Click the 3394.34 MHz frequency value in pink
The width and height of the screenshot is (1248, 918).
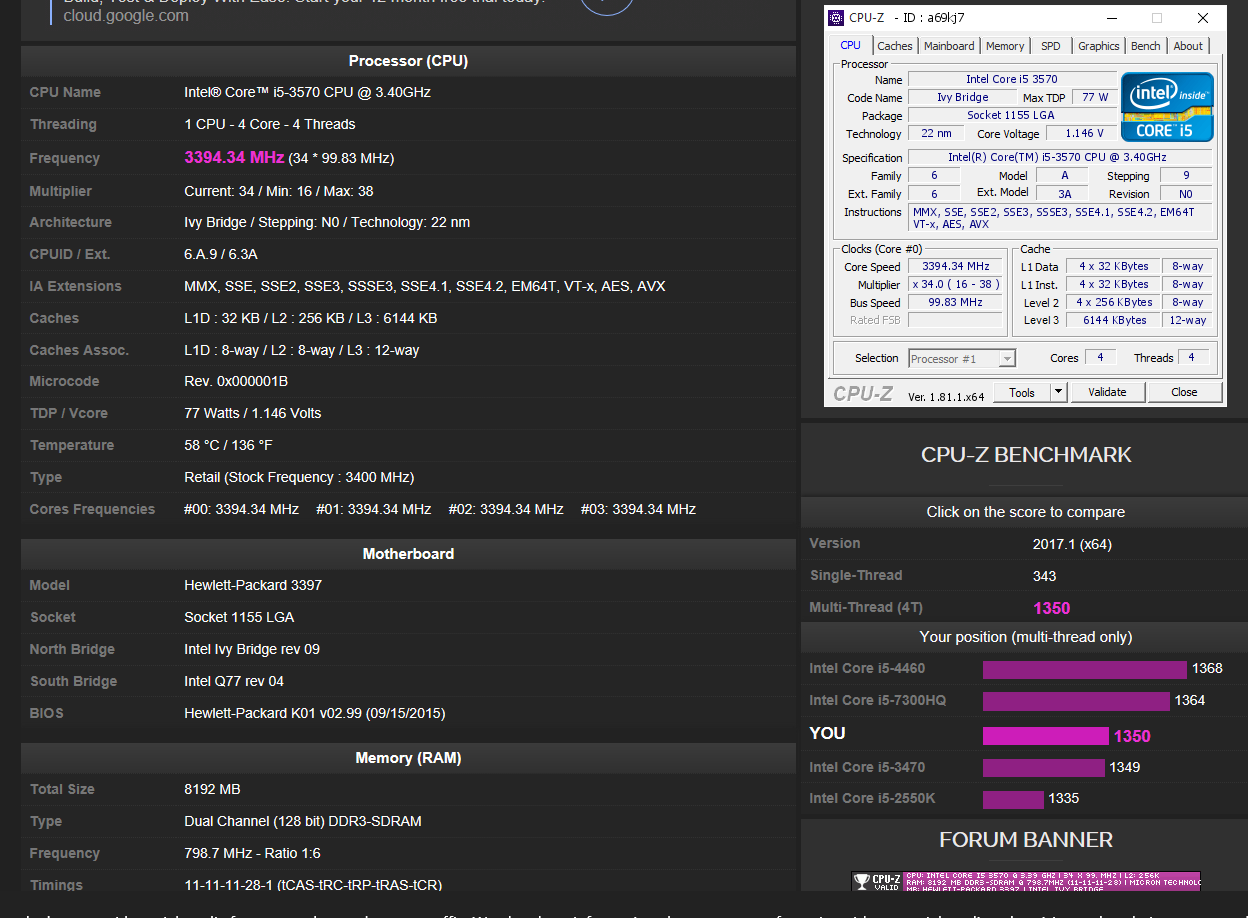tap(234, 158)
